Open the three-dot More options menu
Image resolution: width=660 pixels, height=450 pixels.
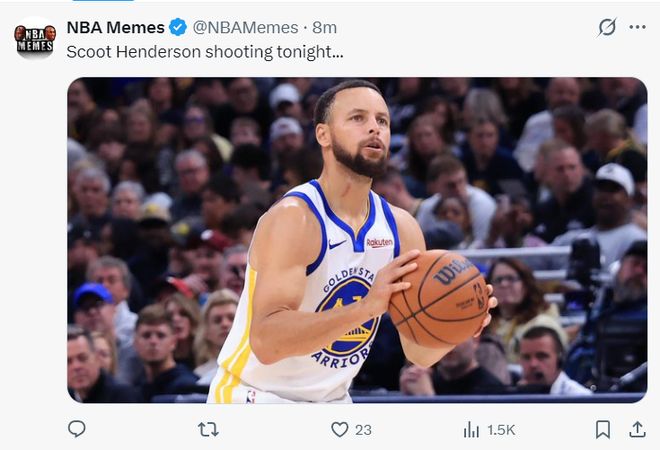pyautogui.click(x=637, y=27)
